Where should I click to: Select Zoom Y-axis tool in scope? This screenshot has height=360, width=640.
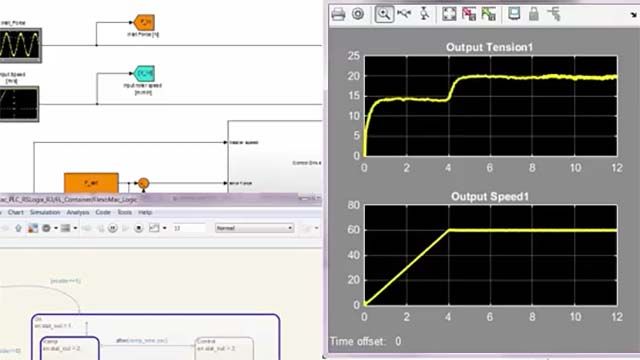(424, 14)
